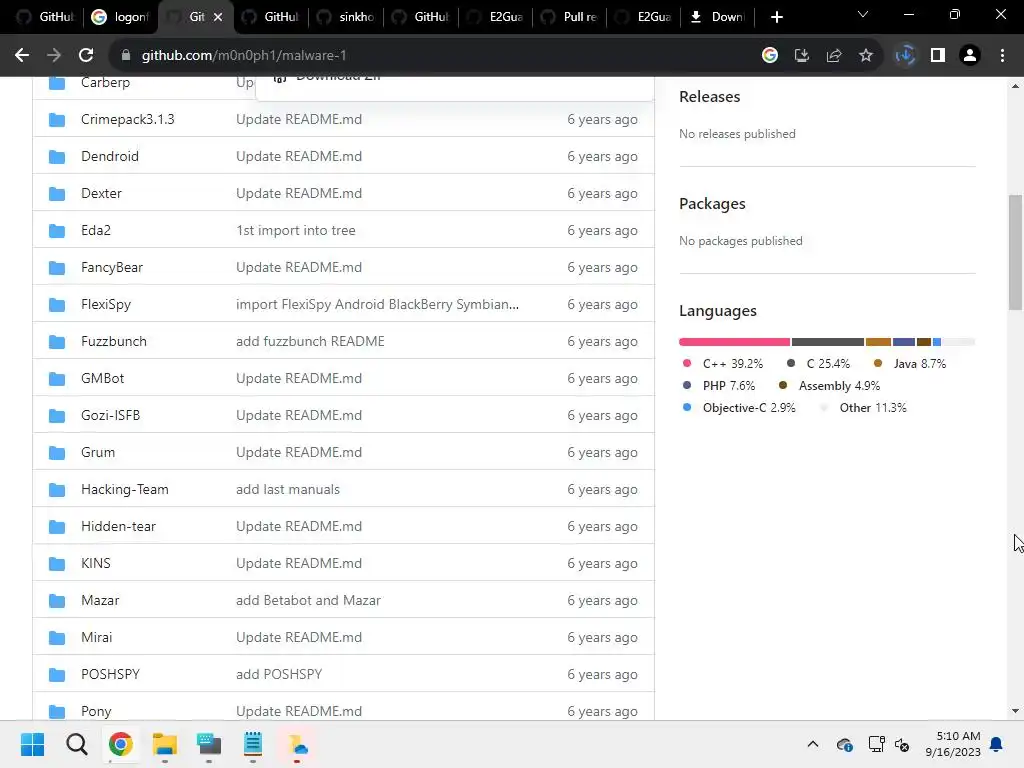Click the Google icon in the address bar
Viewport: 1024px width, 768px height.
tap(770, 56)
